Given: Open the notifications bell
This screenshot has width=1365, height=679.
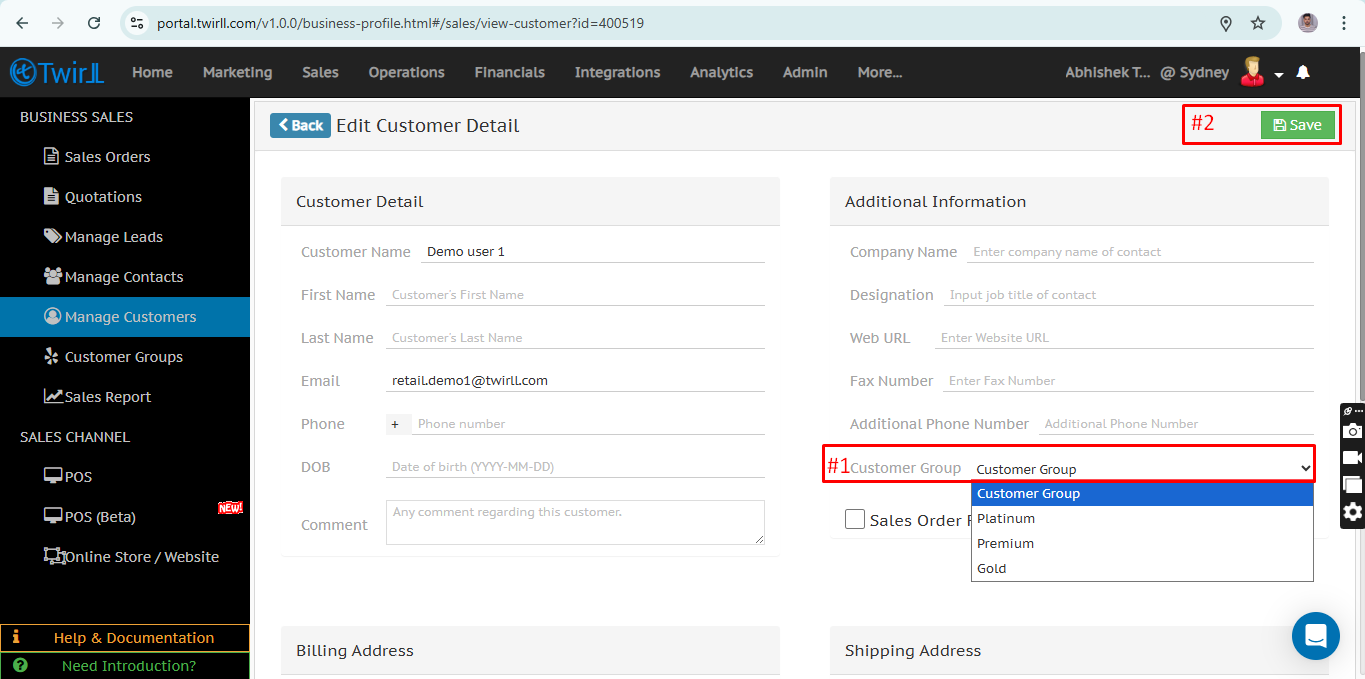Looking at the screenshot, I should pos(1303,72).
